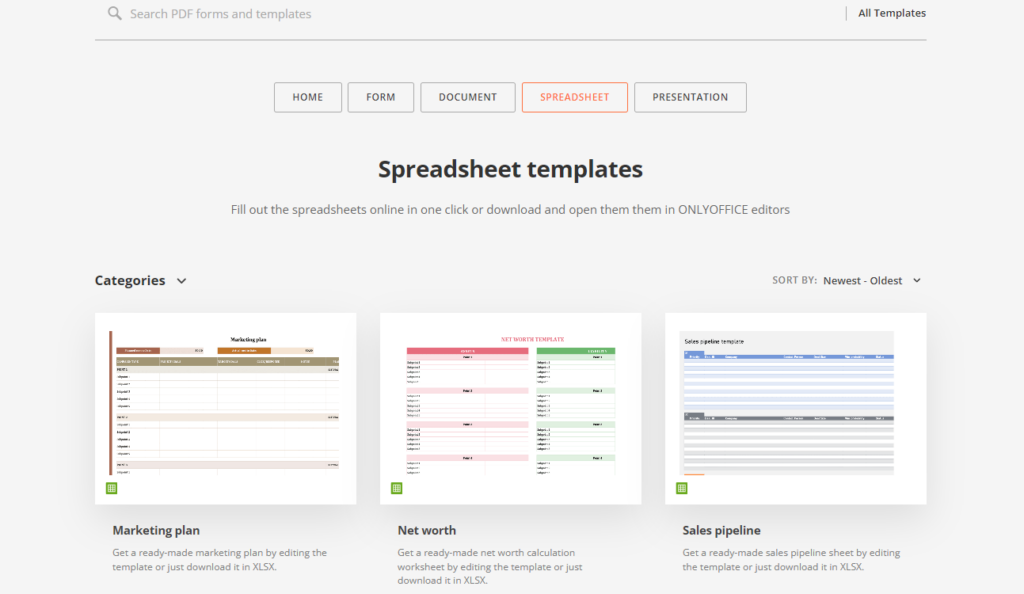The image size is (1024, 594).
Task: Click the green XLSX icon on Net worth thumbnail
Action: point(397,487)
